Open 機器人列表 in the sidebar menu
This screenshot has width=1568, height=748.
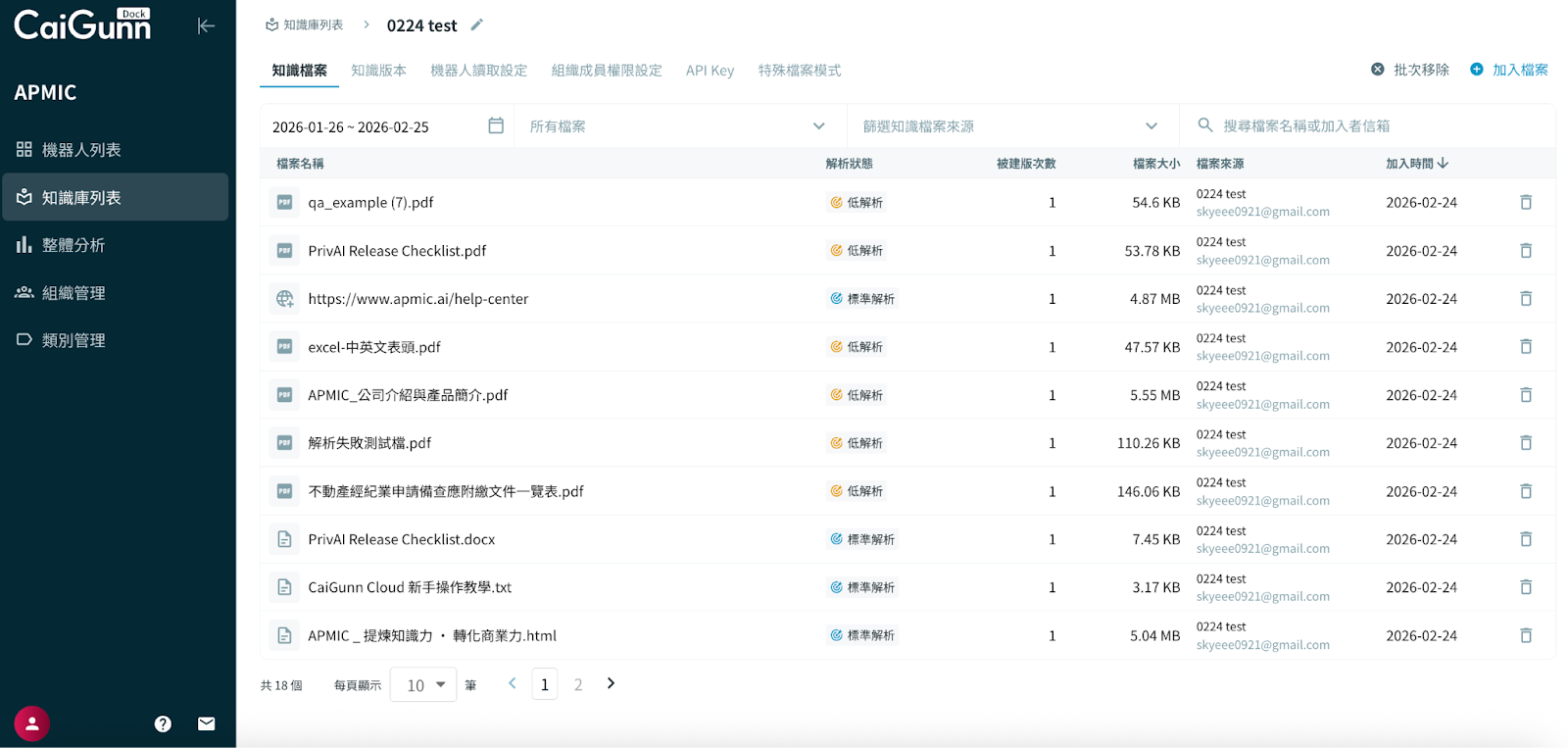(x=81, y=150)
